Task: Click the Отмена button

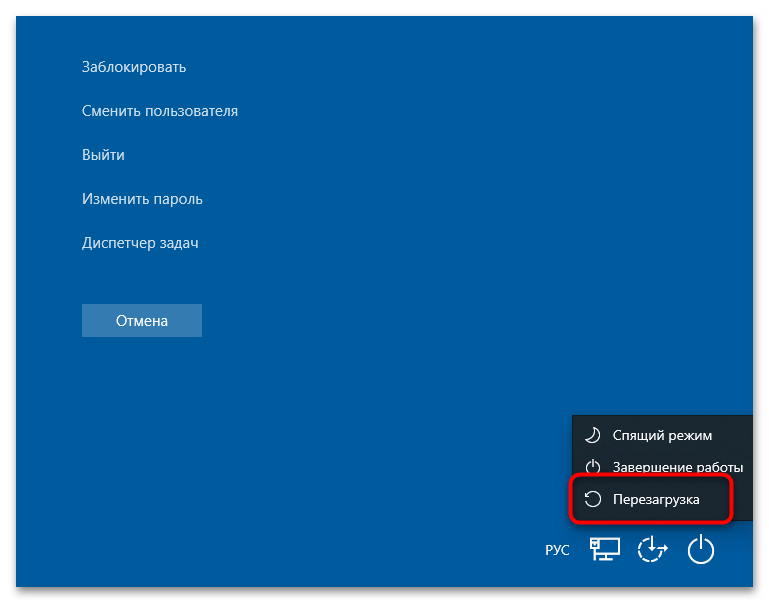Action: tap(142, 321)
